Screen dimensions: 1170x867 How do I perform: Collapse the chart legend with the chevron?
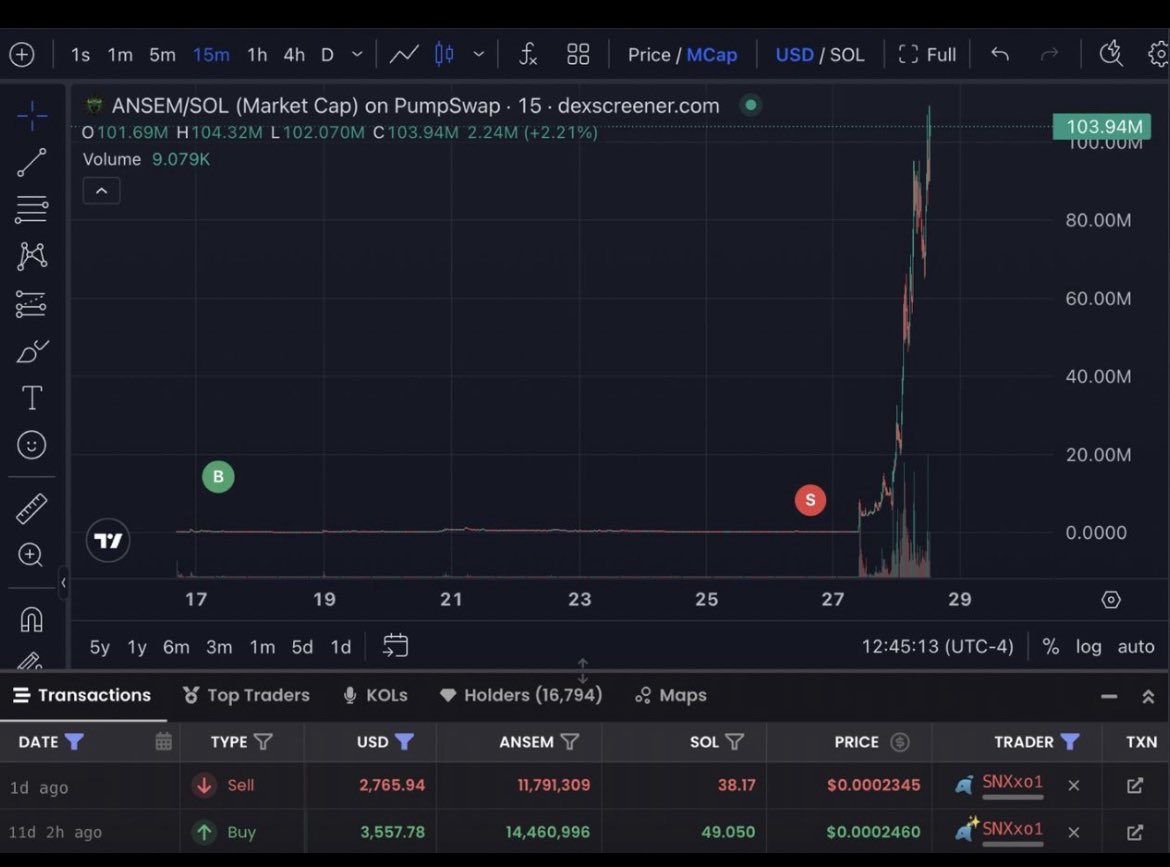pos(101,191)
